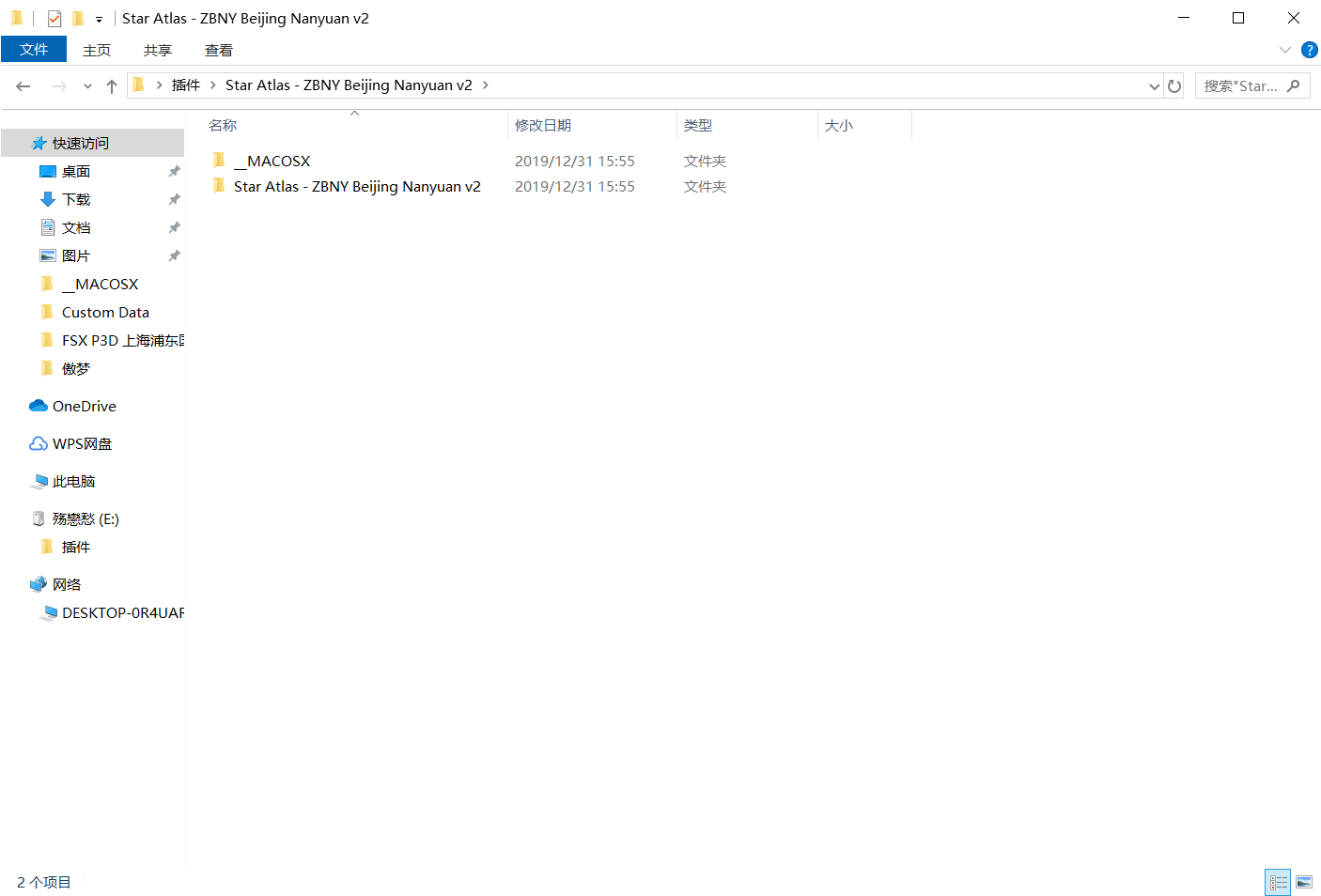Click 2019/12/31 15:55 date of __MACOSX
1321x896 pixels.
click(575, 162)
